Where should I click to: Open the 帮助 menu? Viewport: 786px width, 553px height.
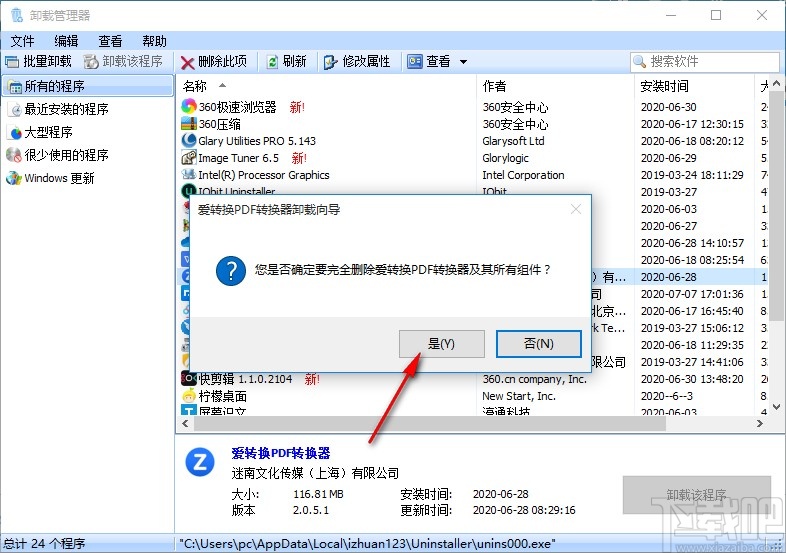tap(154, 41)
